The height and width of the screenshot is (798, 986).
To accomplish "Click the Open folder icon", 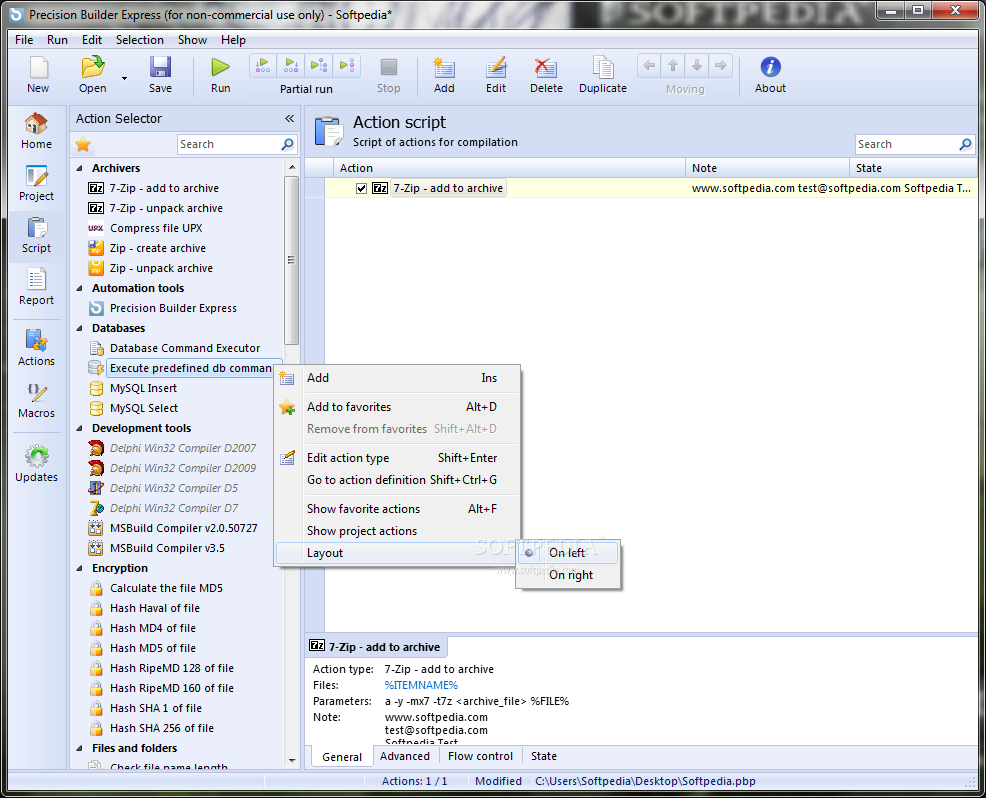I will tap(92, 67).
